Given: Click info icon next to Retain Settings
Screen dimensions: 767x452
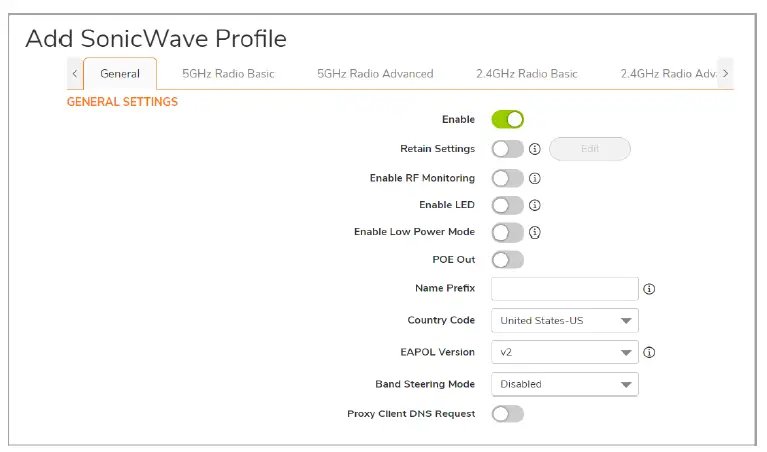Looking at the screenshot, I should click(x=534, y=149).
